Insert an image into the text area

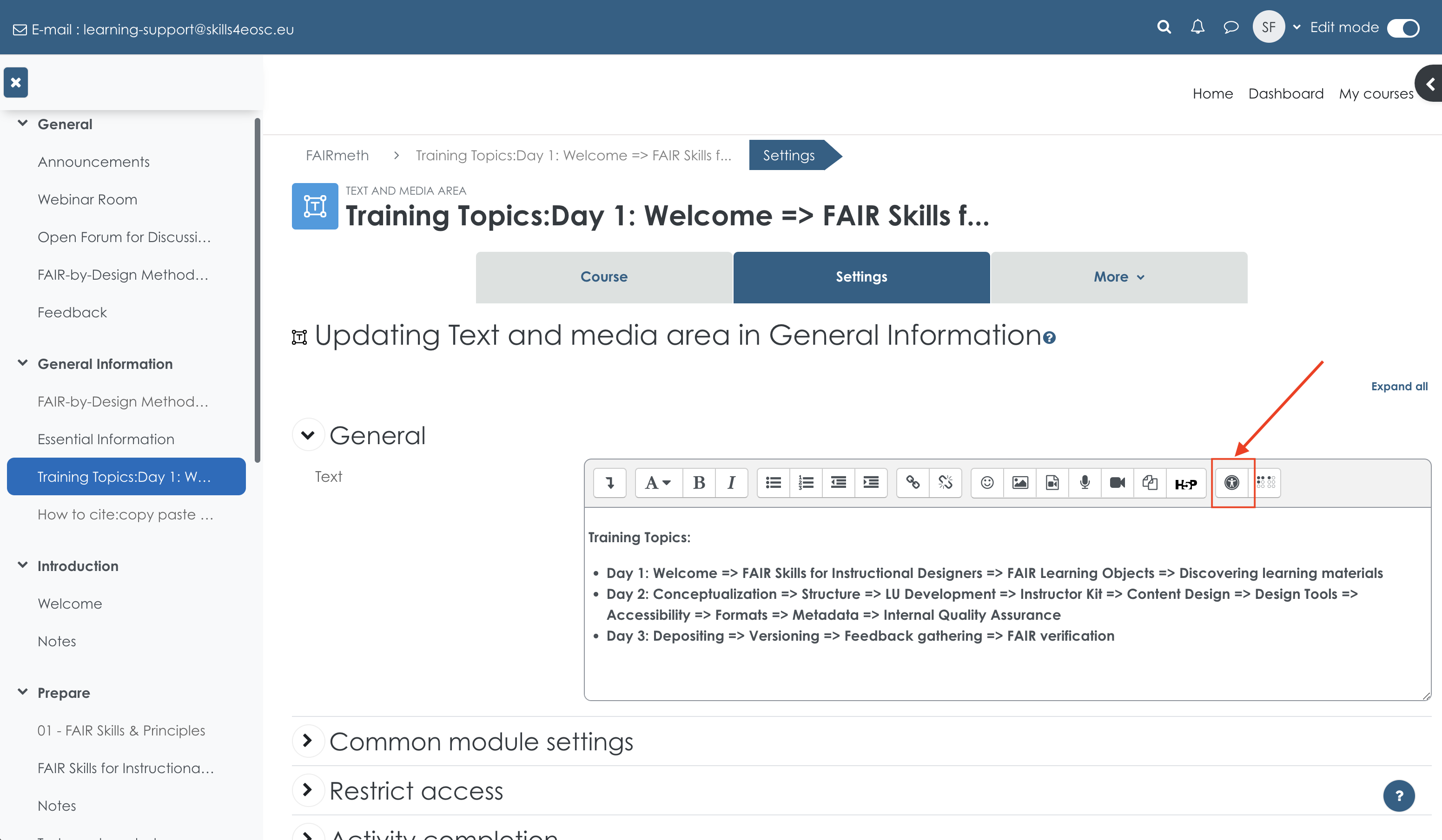pyautogui.click(x=1021, y=483)
